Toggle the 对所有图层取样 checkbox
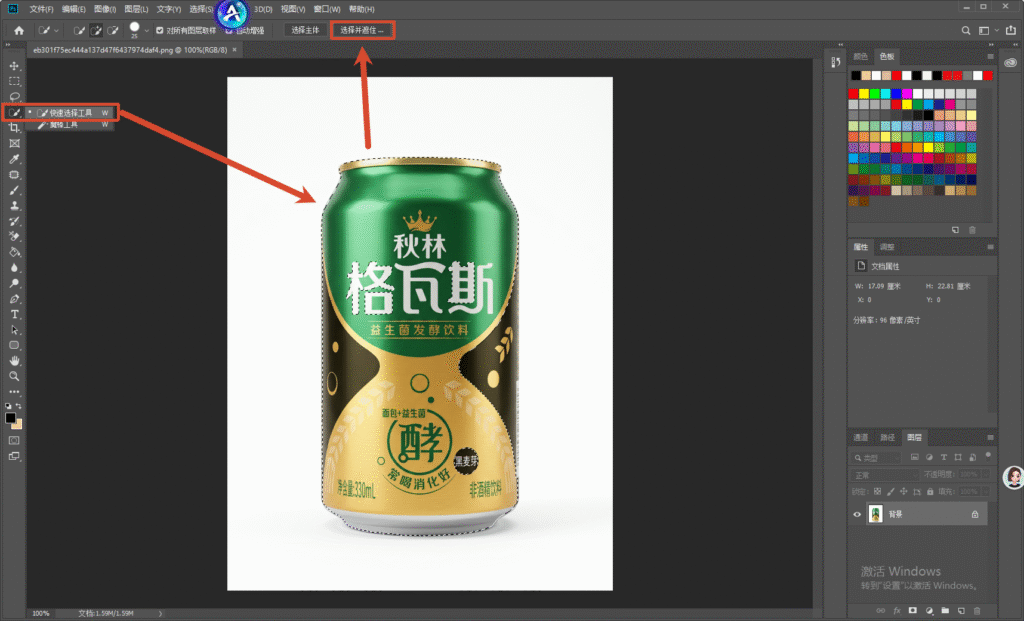The width and height of the screenshot is (1024, 621). 160,31
